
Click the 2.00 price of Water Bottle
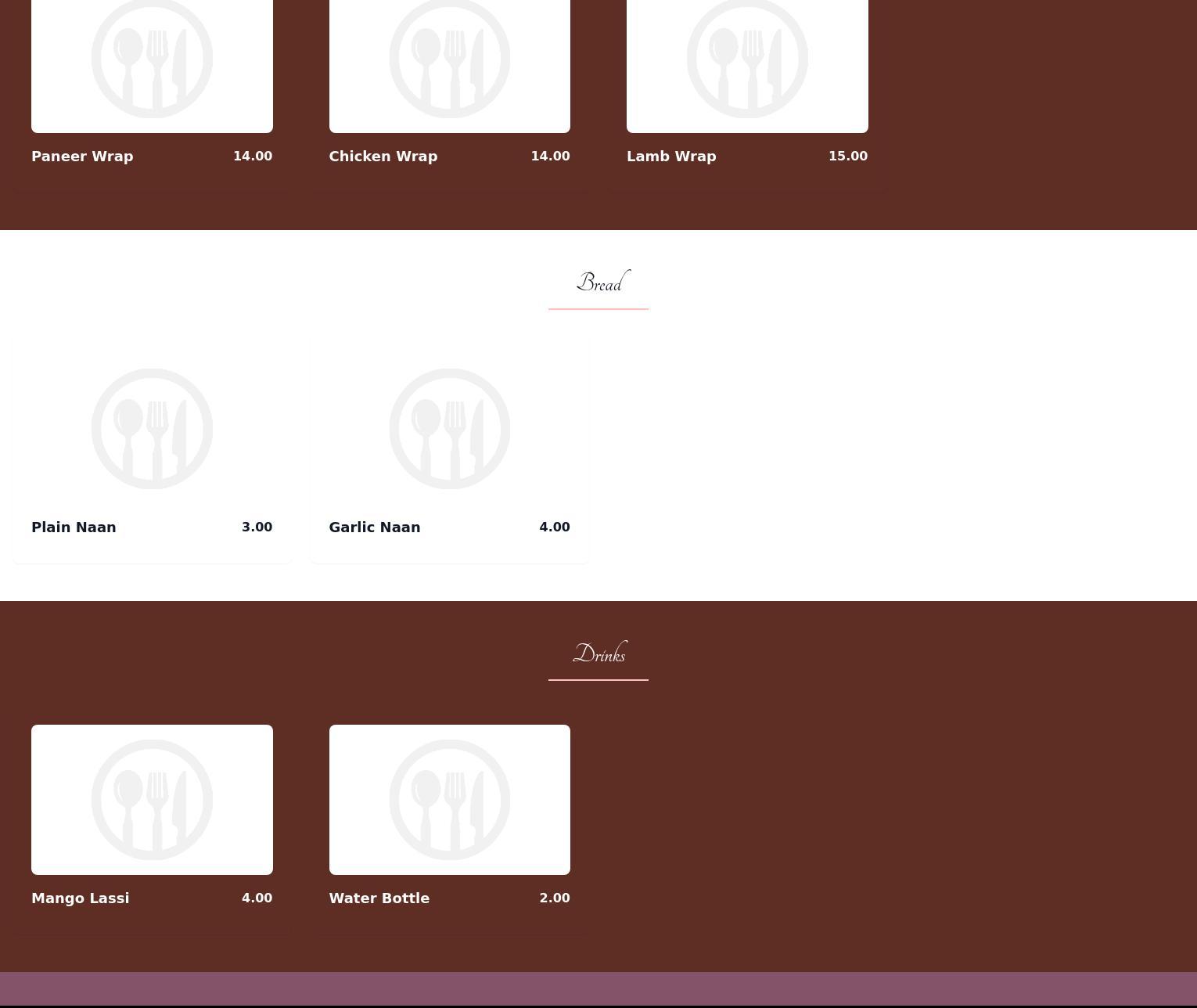554,898
